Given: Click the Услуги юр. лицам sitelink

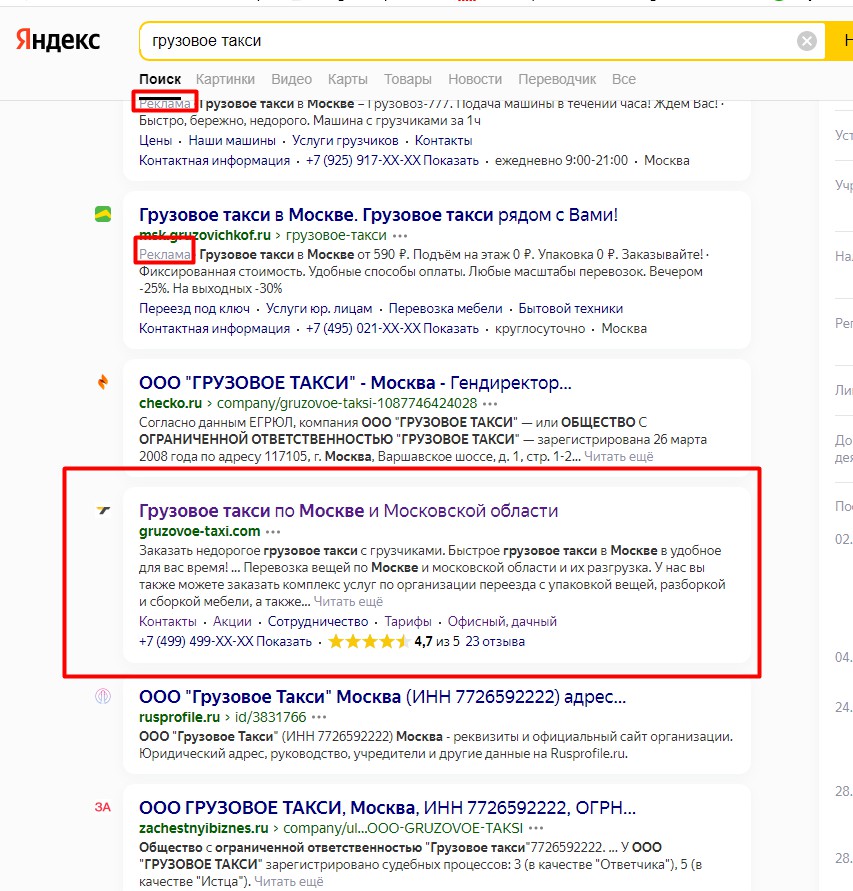Looking at the screenshot, I should pyautogui.click(x=319, y=309).
